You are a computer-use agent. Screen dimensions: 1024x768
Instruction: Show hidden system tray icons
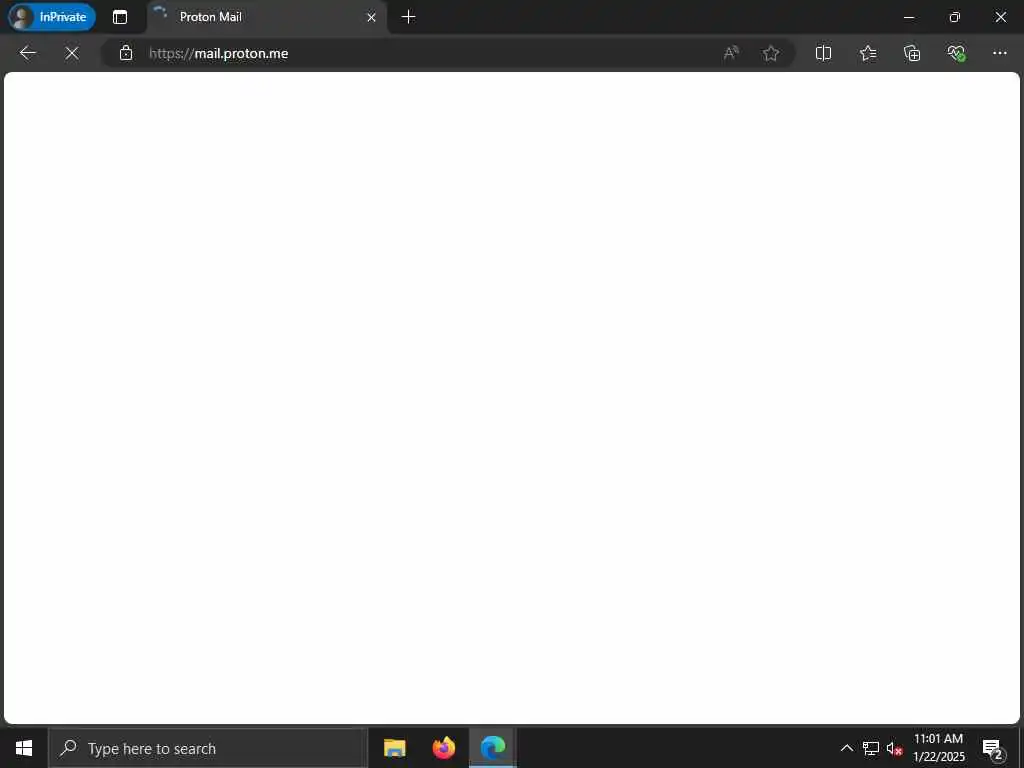pyautogui.click(x=846, y=748)
